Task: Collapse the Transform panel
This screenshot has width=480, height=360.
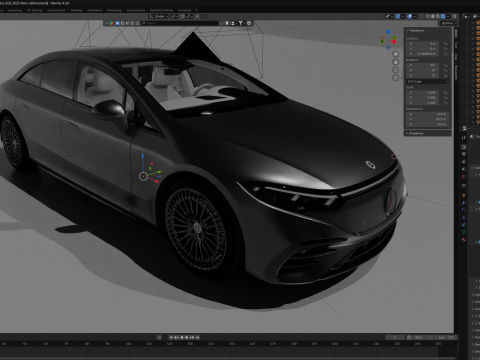Action: point(416,31)
